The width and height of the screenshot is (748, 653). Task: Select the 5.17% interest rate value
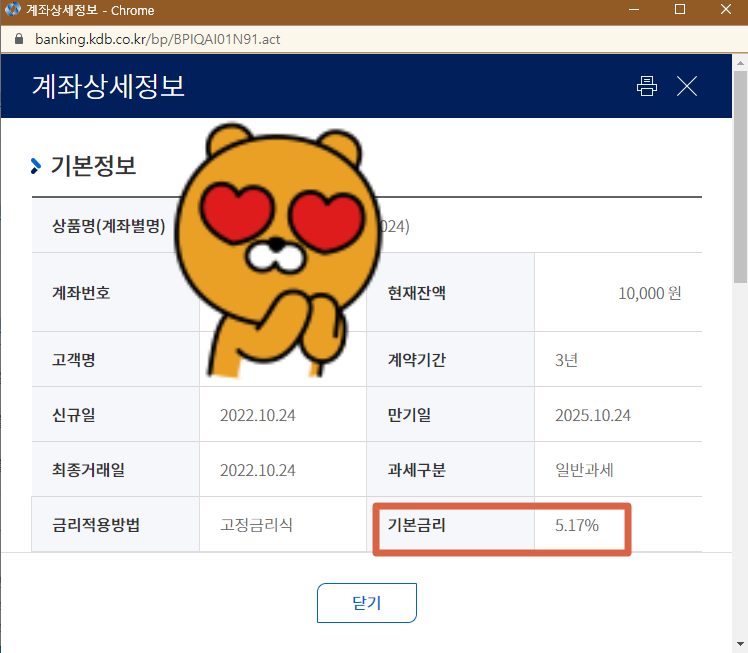[577, 525]
